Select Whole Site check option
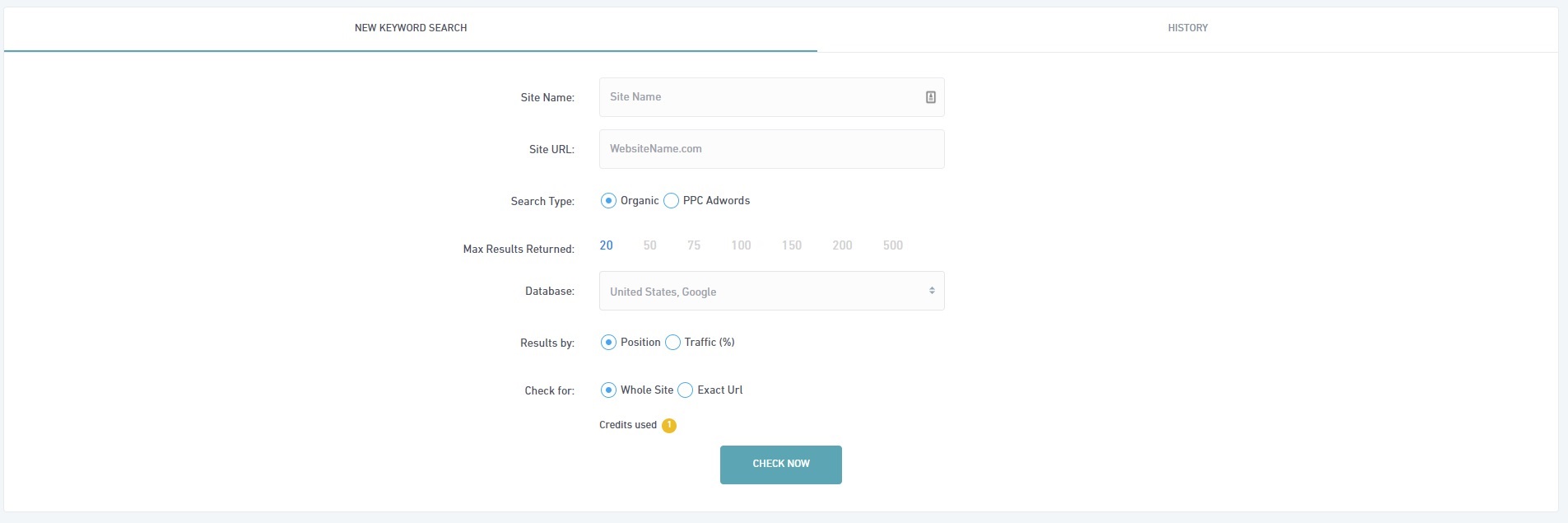The height and width of the screenshot is (523, 1568). coord(608,390)
